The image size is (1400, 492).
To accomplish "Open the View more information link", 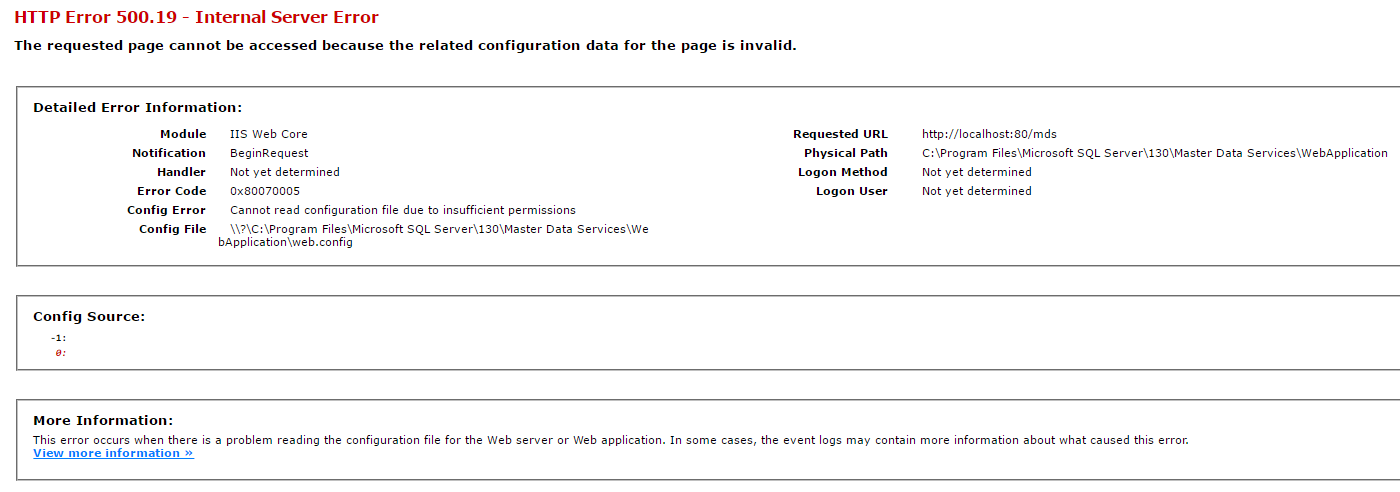I will tap(113, 453).
